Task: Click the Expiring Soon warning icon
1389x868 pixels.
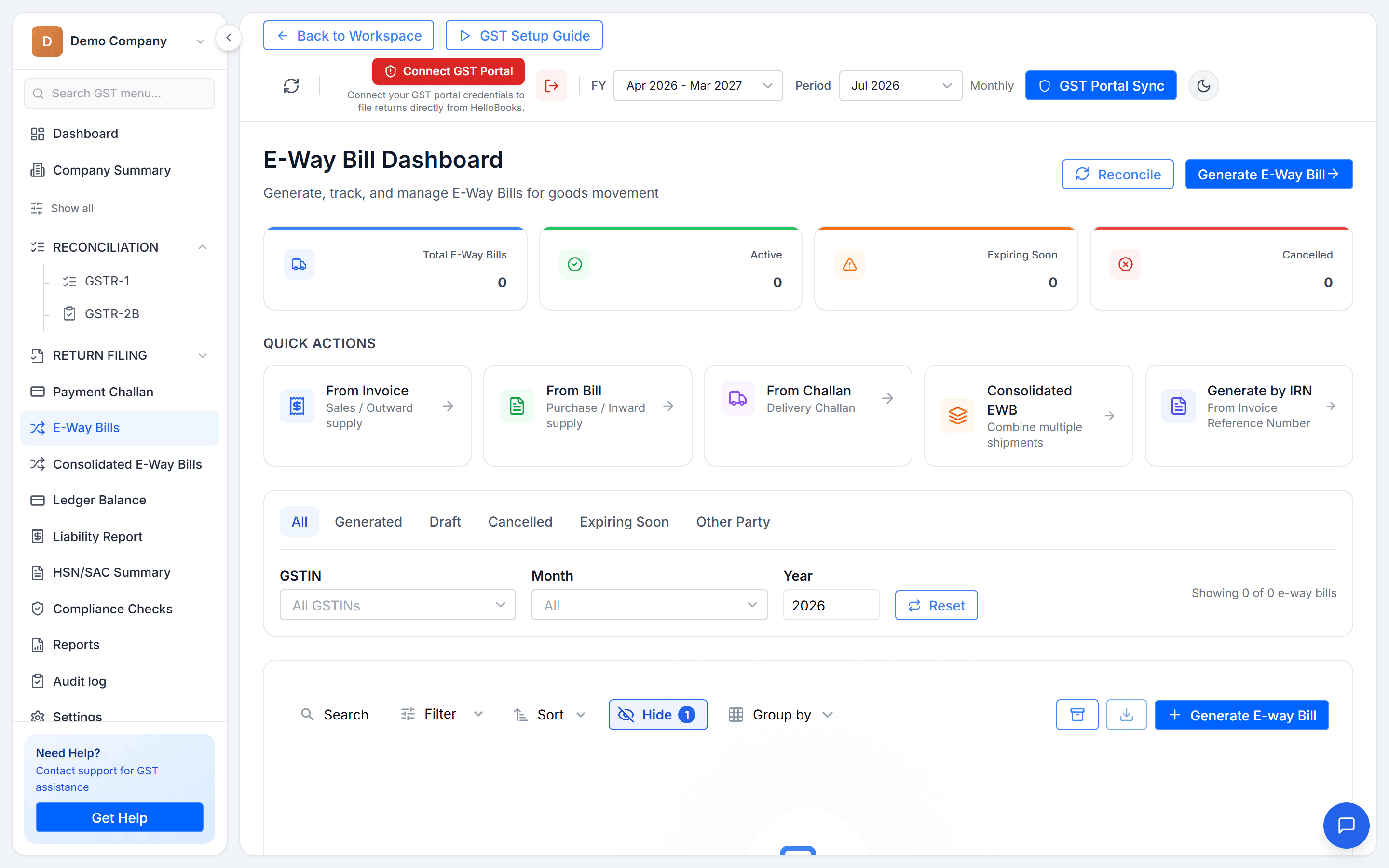Action: point(849,264)
